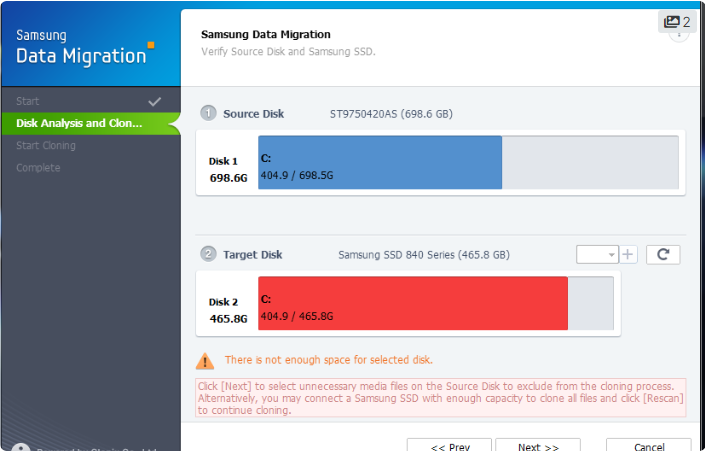Click the Verify Source Disk subtitle

point(288,52)
